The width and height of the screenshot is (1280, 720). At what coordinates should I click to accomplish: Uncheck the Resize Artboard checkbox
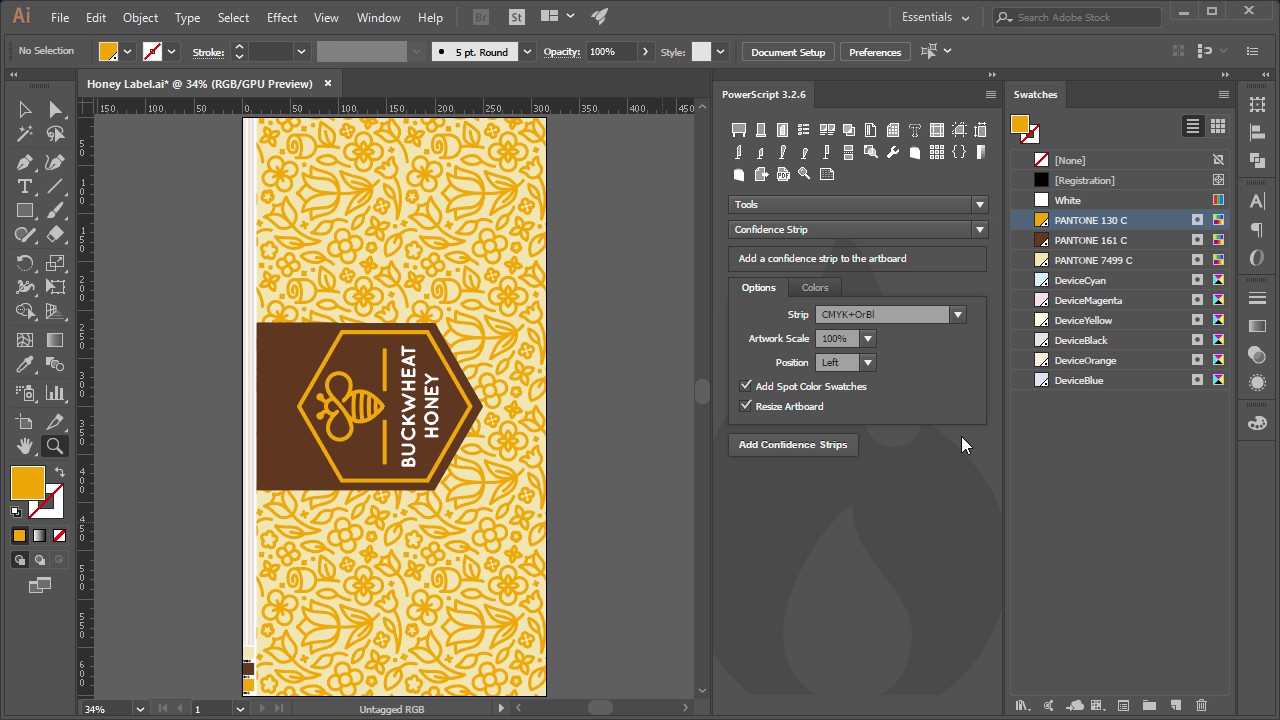coord(746,406)
